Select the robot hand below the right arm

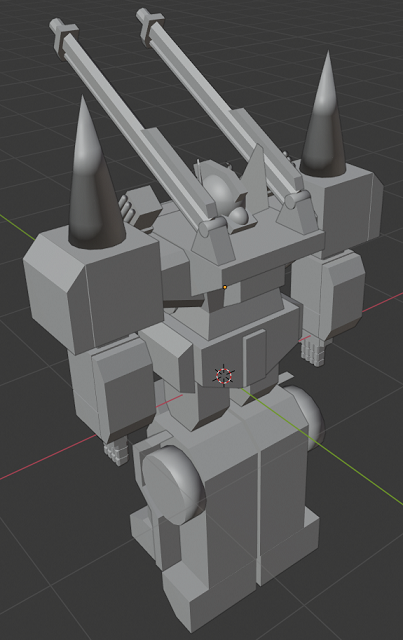[314, 350]
